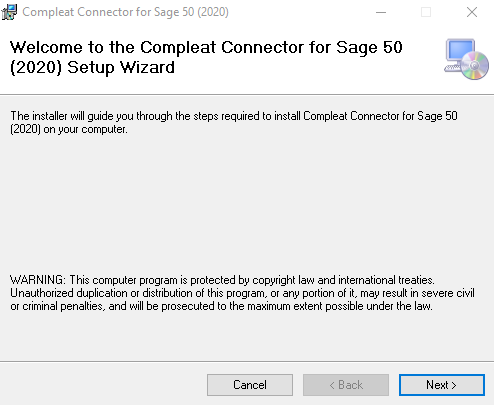This screenshot has width=494, height=405.
Task: Minimize the Compleat Connector setup window
Action: pyautogui.click(x=381, y=12)
